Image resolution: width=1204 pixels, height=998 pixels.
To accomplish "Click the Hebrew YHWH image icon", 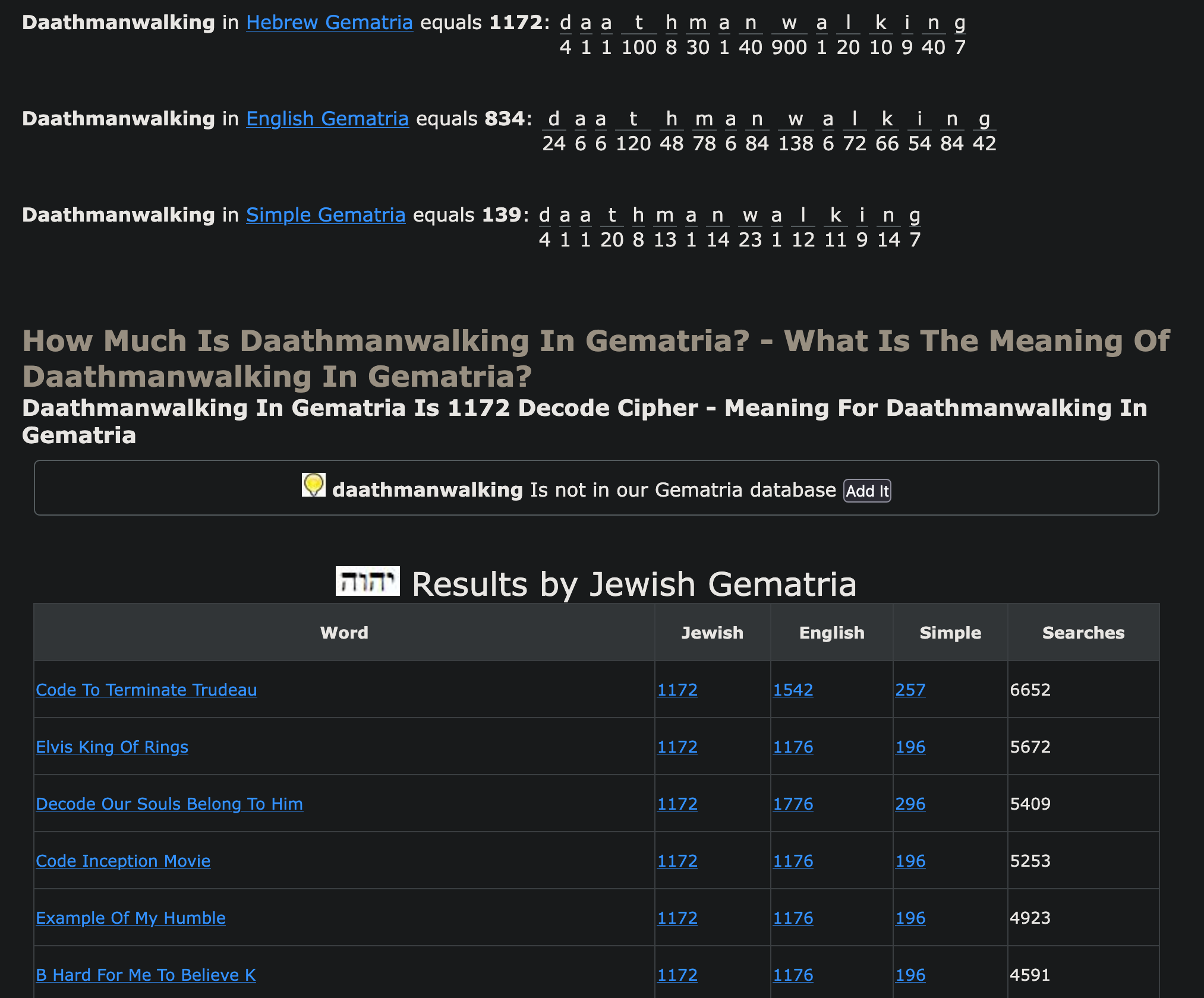I will (367, 581).
